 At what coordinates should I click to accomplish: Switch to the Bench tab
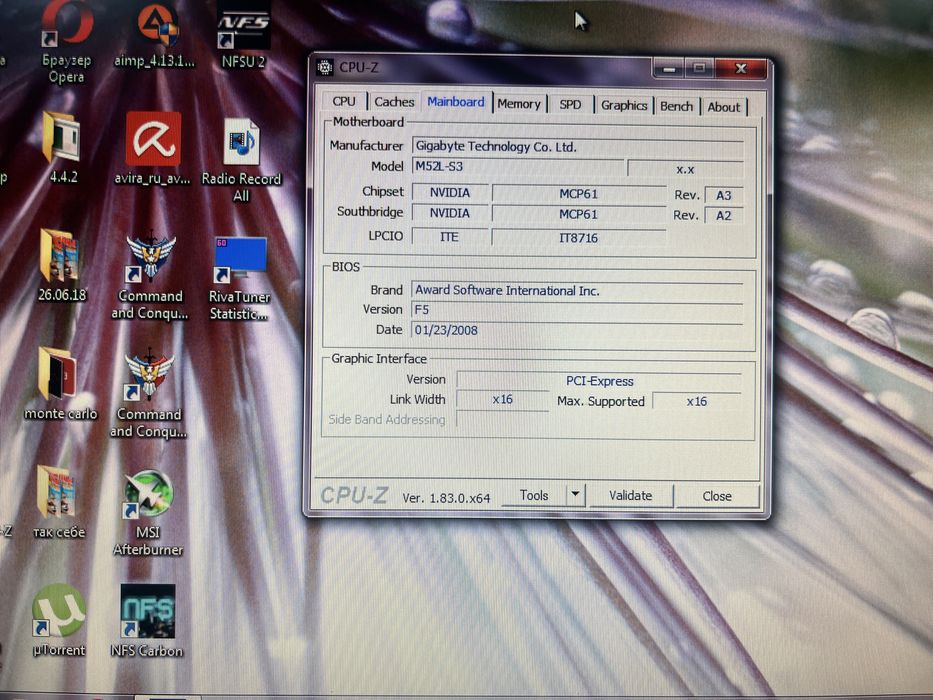(677, 106)
